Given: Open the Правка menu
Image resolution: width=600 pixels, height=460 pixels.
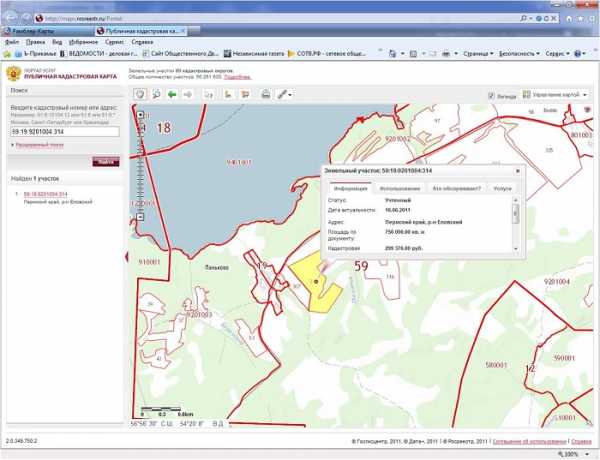Looking at the screenshot, I should click(x=35, y=42).
